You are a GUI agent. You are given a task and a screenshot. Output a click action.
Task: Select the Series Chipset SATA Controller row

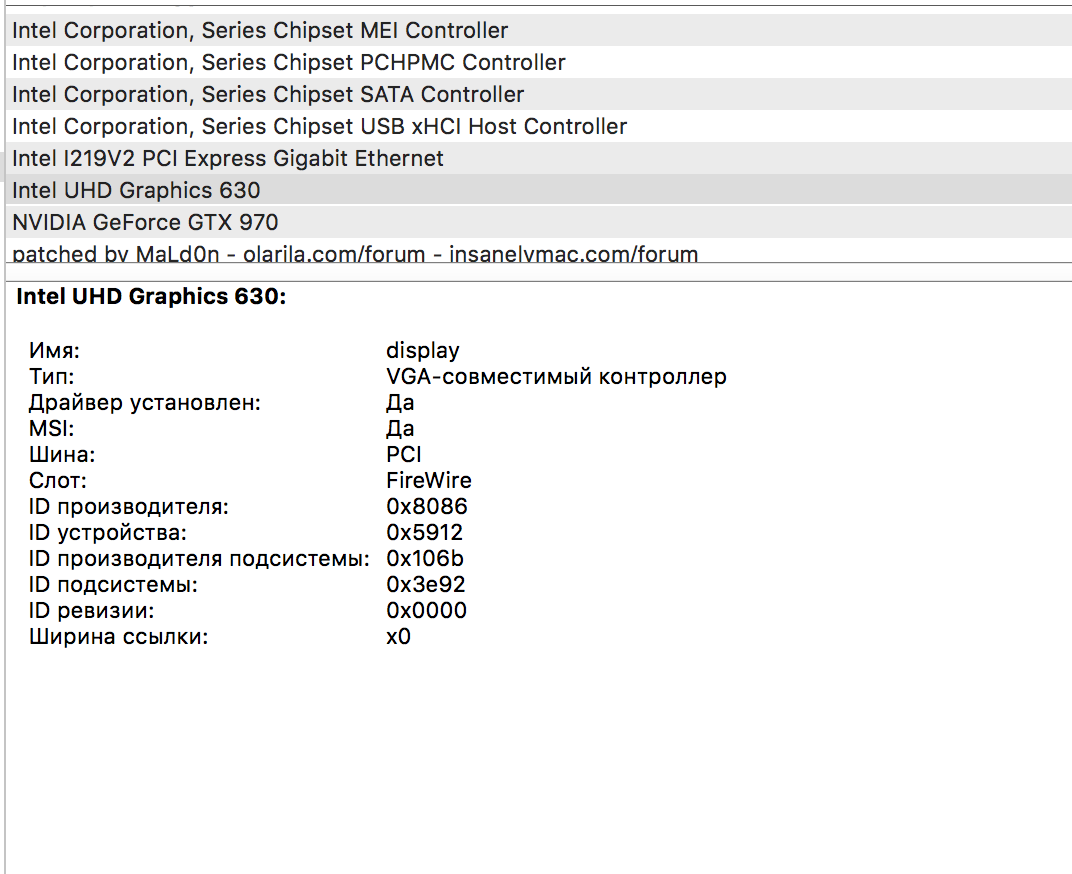(x=268, y=95)
